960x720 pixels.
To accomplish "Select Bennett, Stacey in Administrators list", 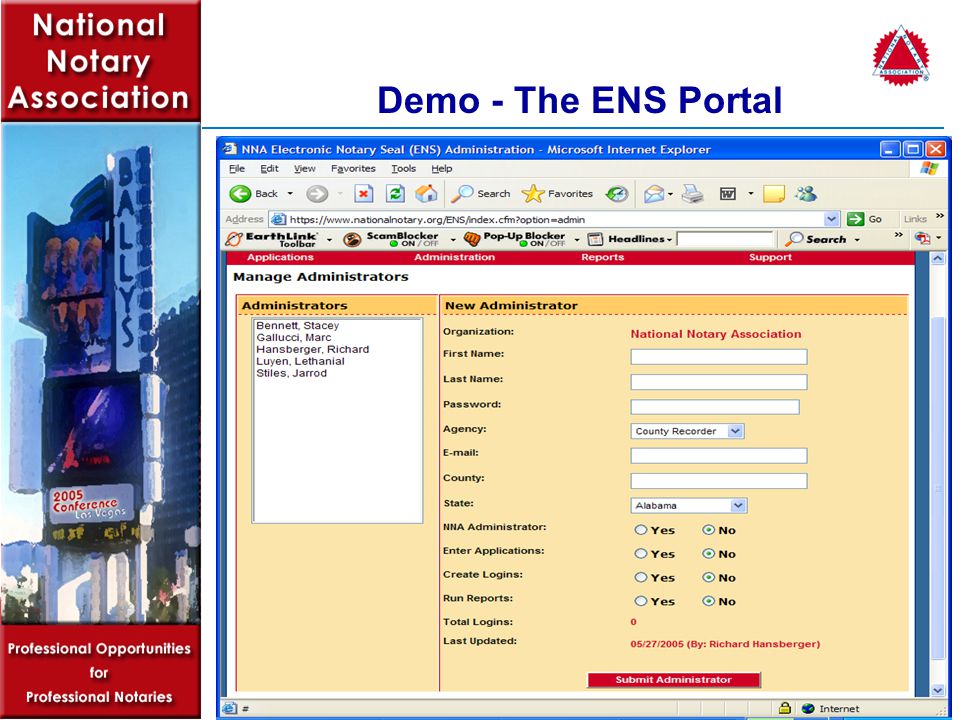I will [298, 326].
